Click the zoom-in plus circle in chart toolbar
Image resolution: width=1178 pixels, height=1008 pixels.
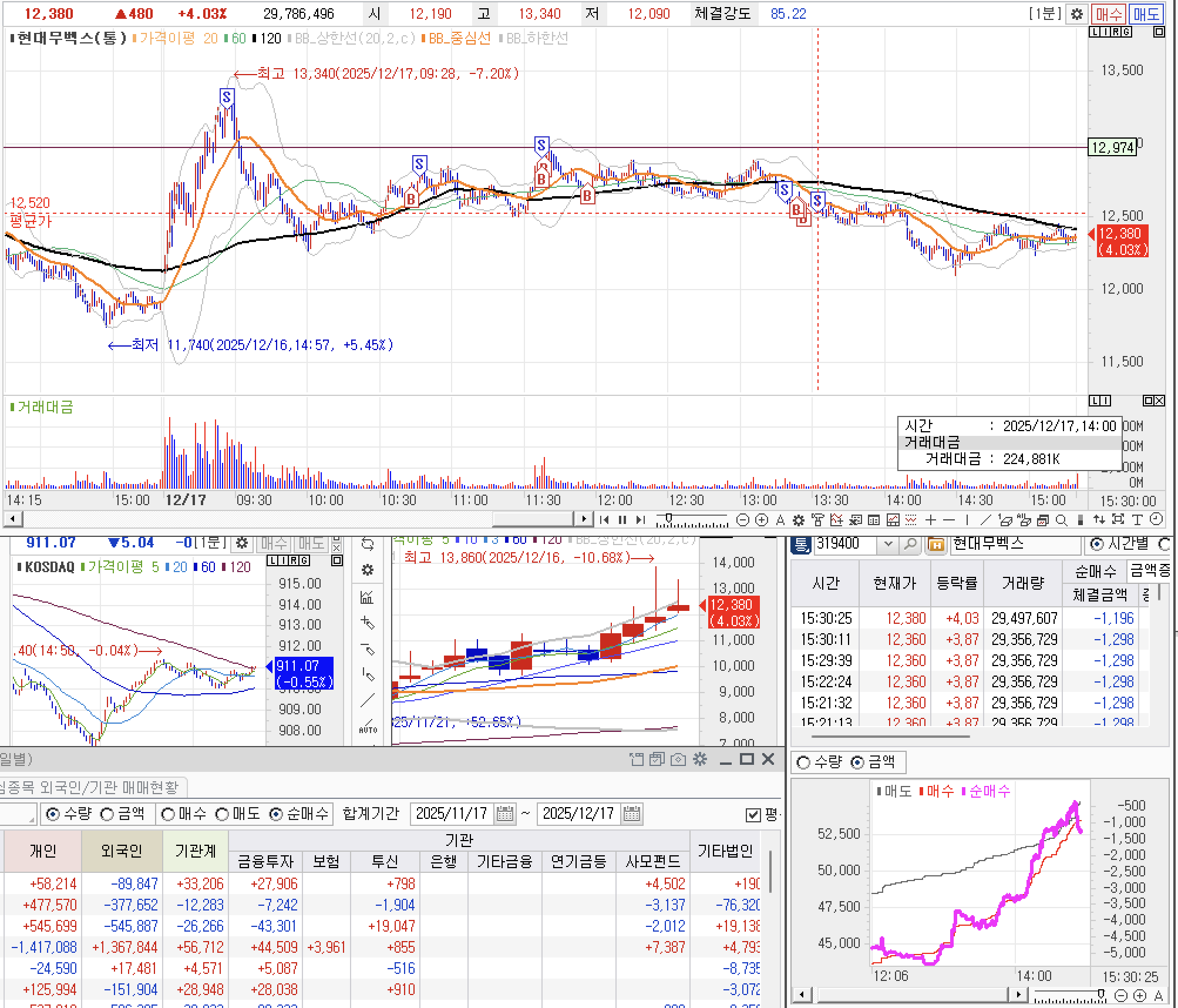[x=762, y=520]
